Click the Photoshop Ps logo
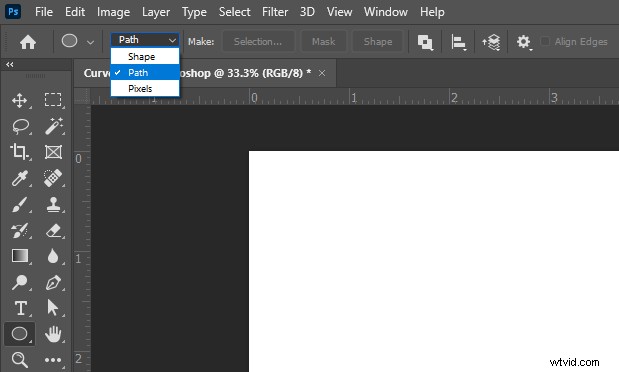 tap(13, 12)
